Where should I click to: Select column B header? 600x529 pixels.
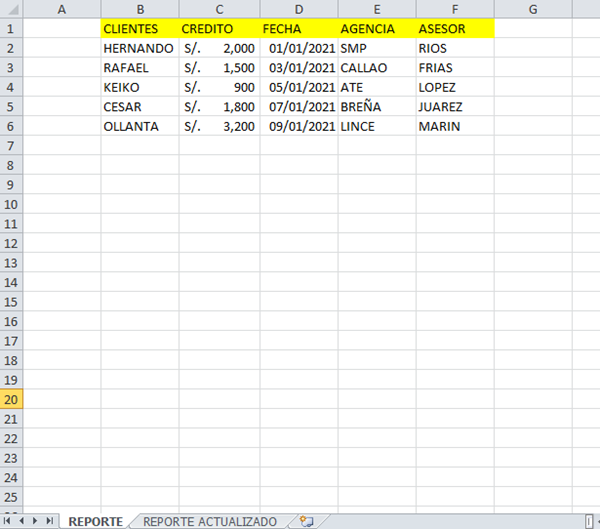point(140,9)
